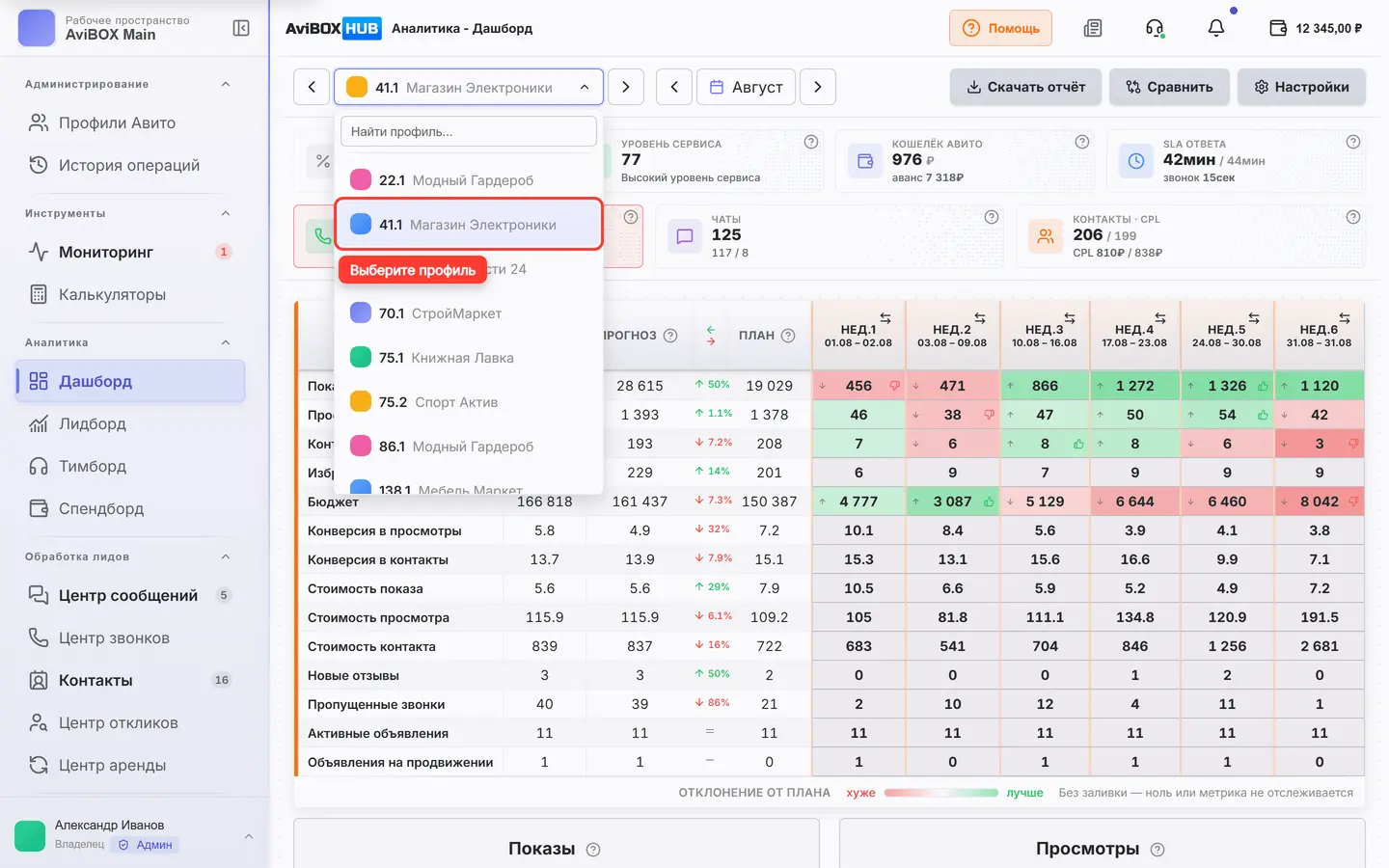The image size is (1389, 868).
Task: Open Тимборд in sidebar
Action: [130, 466]
